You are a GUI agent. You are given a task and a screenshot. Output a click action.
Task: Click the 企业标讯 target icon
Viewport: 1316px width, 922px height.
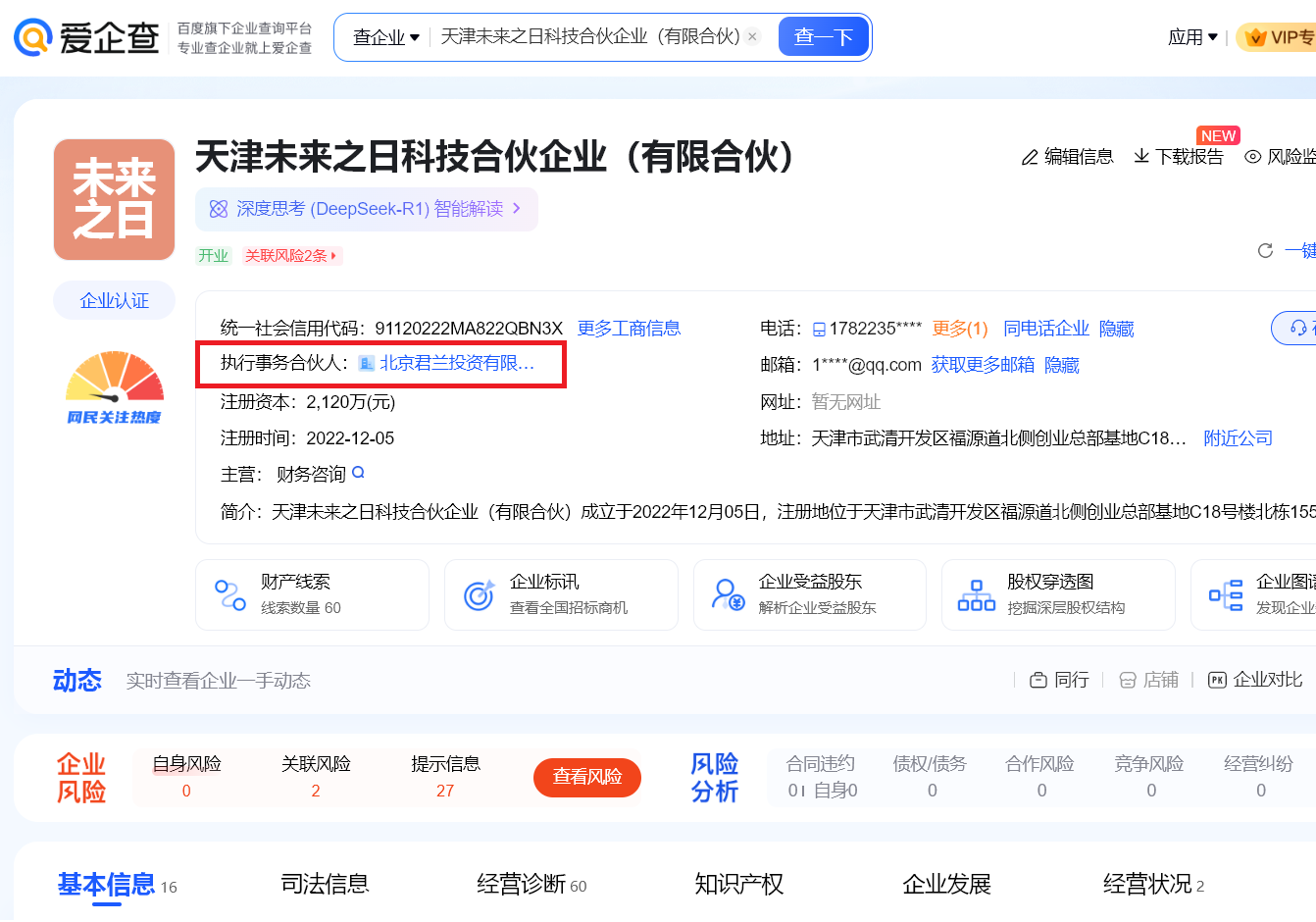point(480,594)
